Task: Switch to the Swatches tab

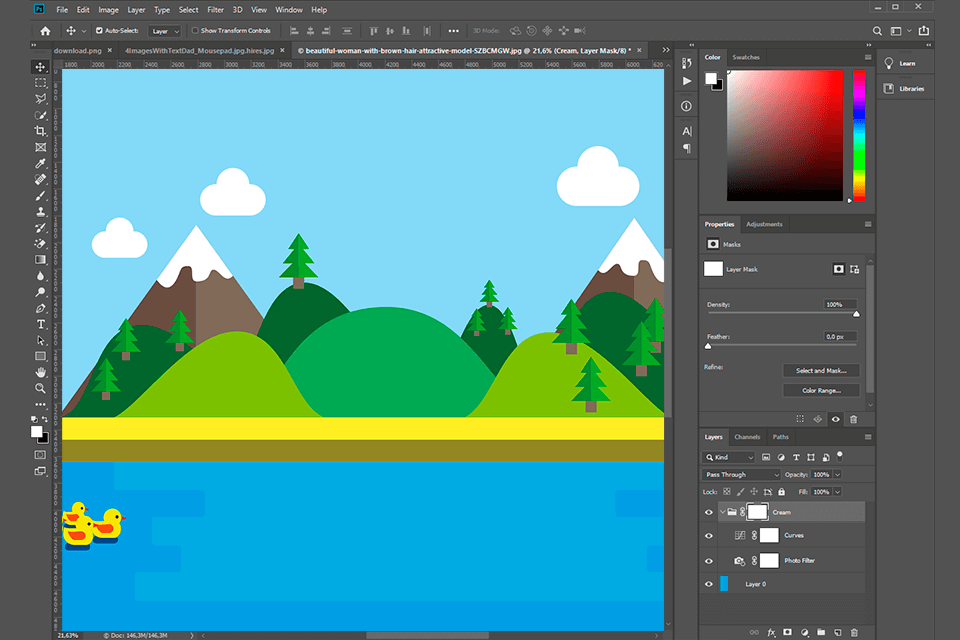Action: (746, 57)
